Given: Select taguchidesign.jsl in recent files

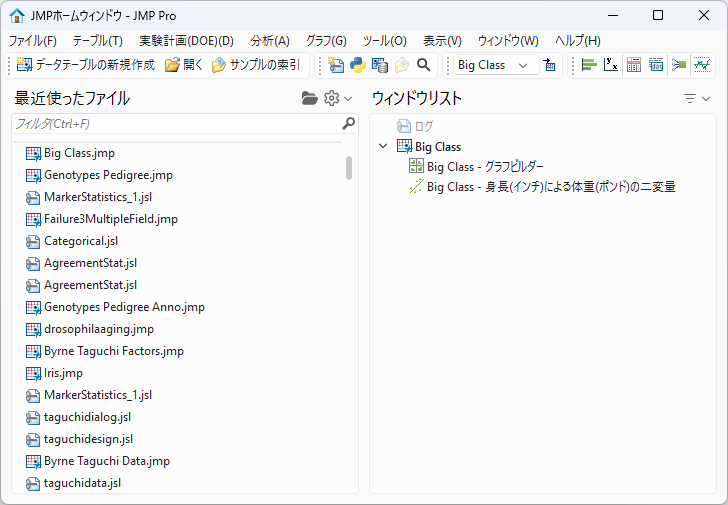Looking at the screenshot, I should point(88,439).
